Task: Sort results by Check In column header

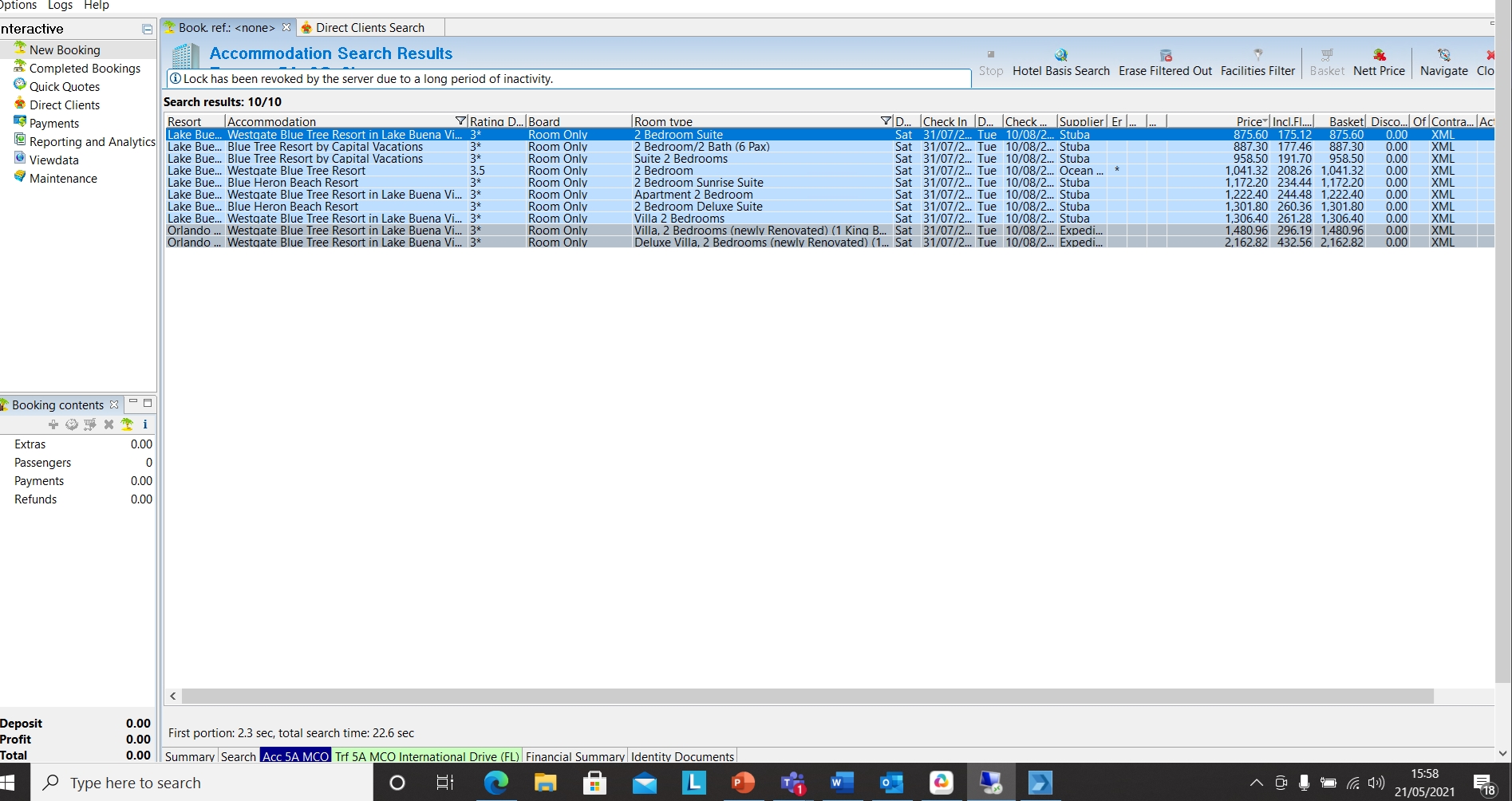Action: [947, 121]
